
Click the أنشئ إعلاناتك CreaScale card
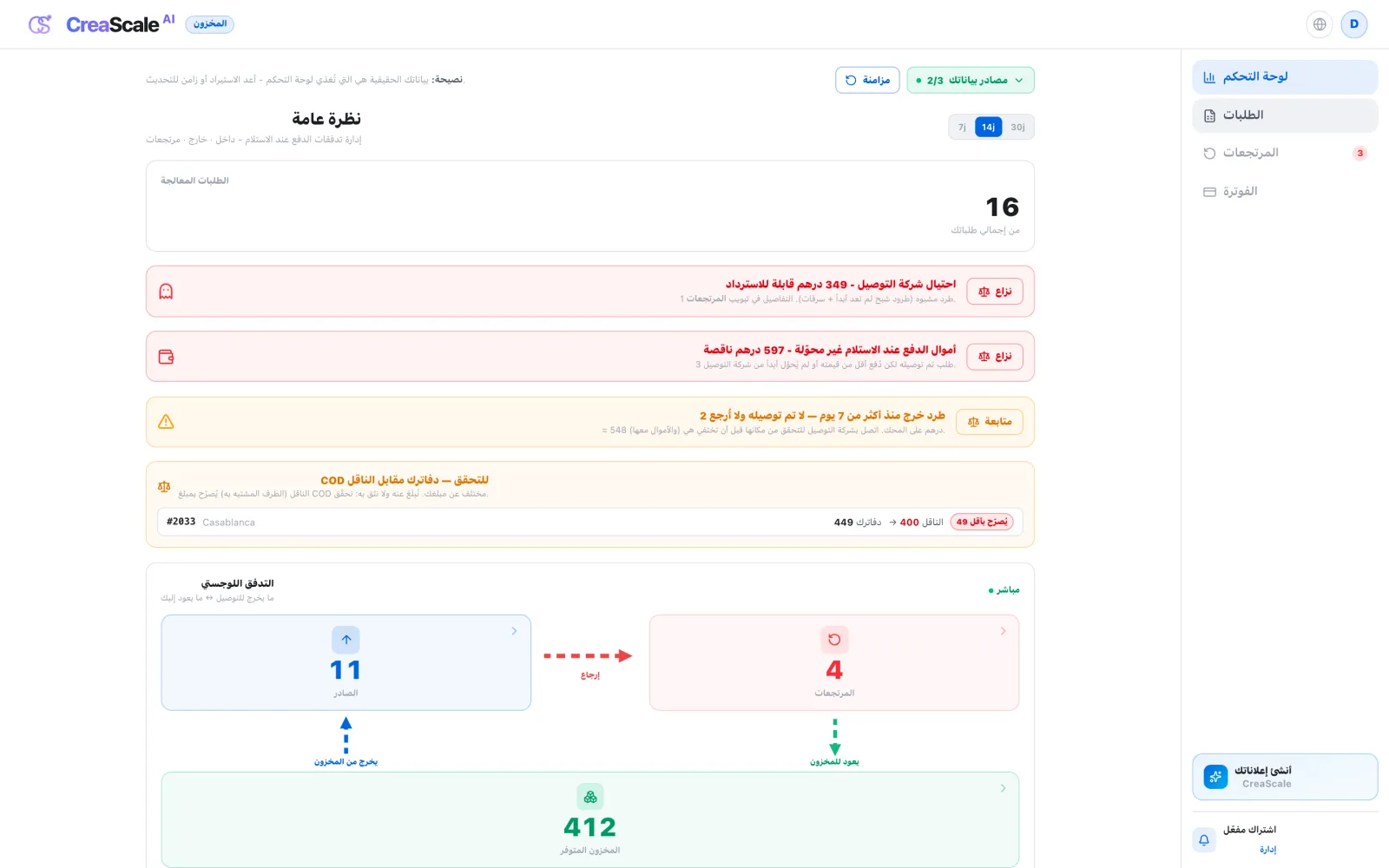[1285, 777]
